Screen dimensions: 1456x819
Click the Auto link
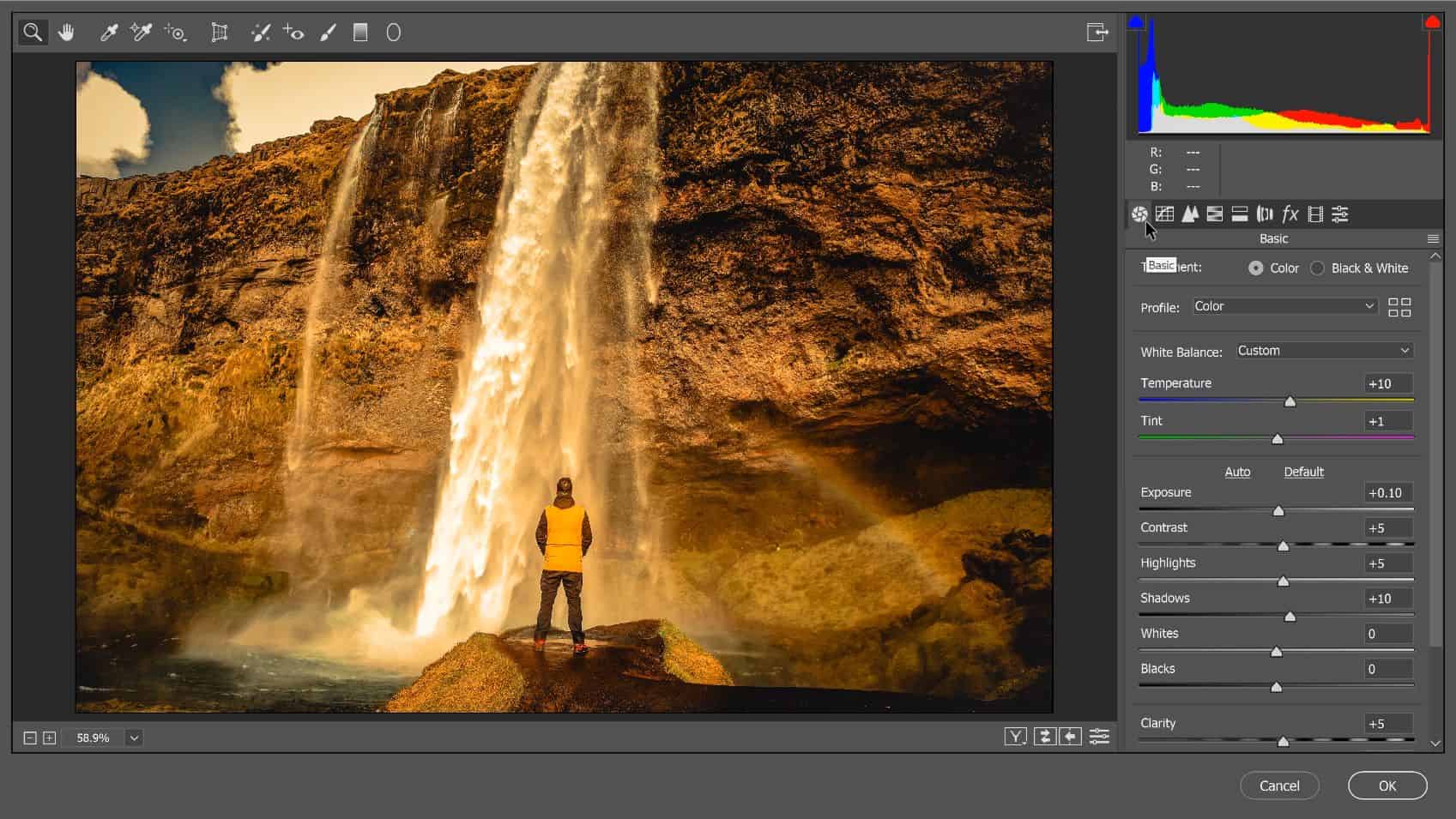1237,472
